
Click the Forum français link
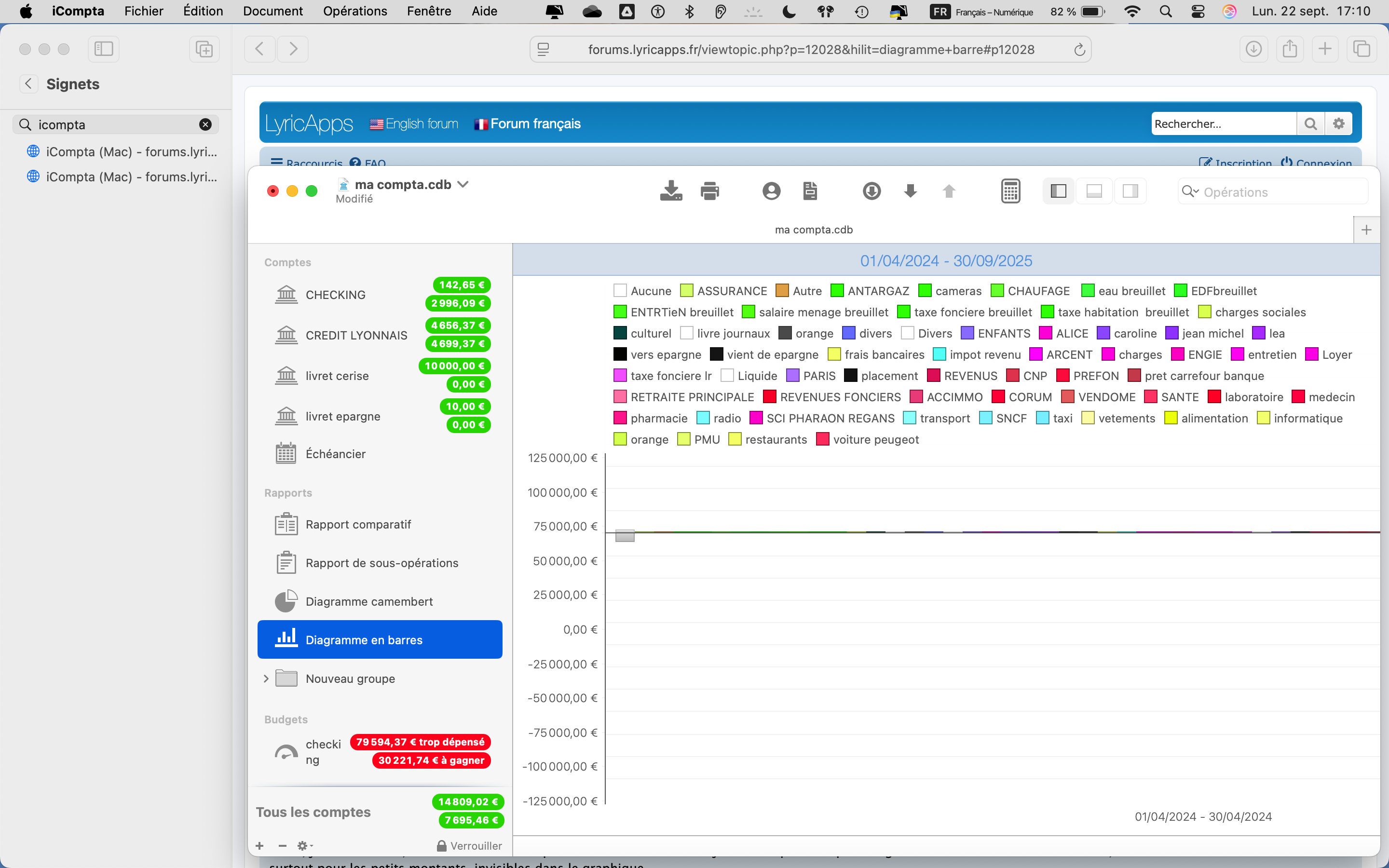[534, 124]
